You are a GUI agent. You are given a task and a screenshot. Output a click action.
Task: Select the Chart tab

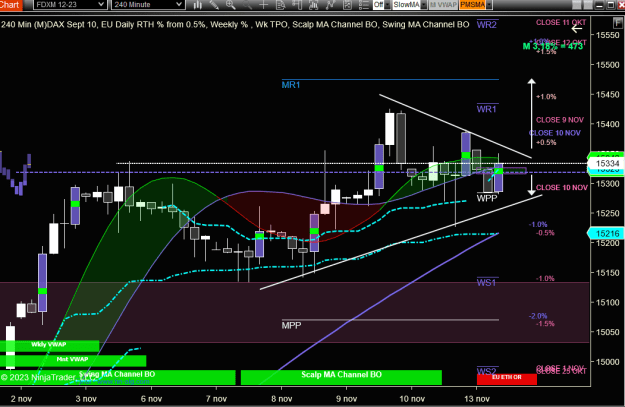[10, 5]
